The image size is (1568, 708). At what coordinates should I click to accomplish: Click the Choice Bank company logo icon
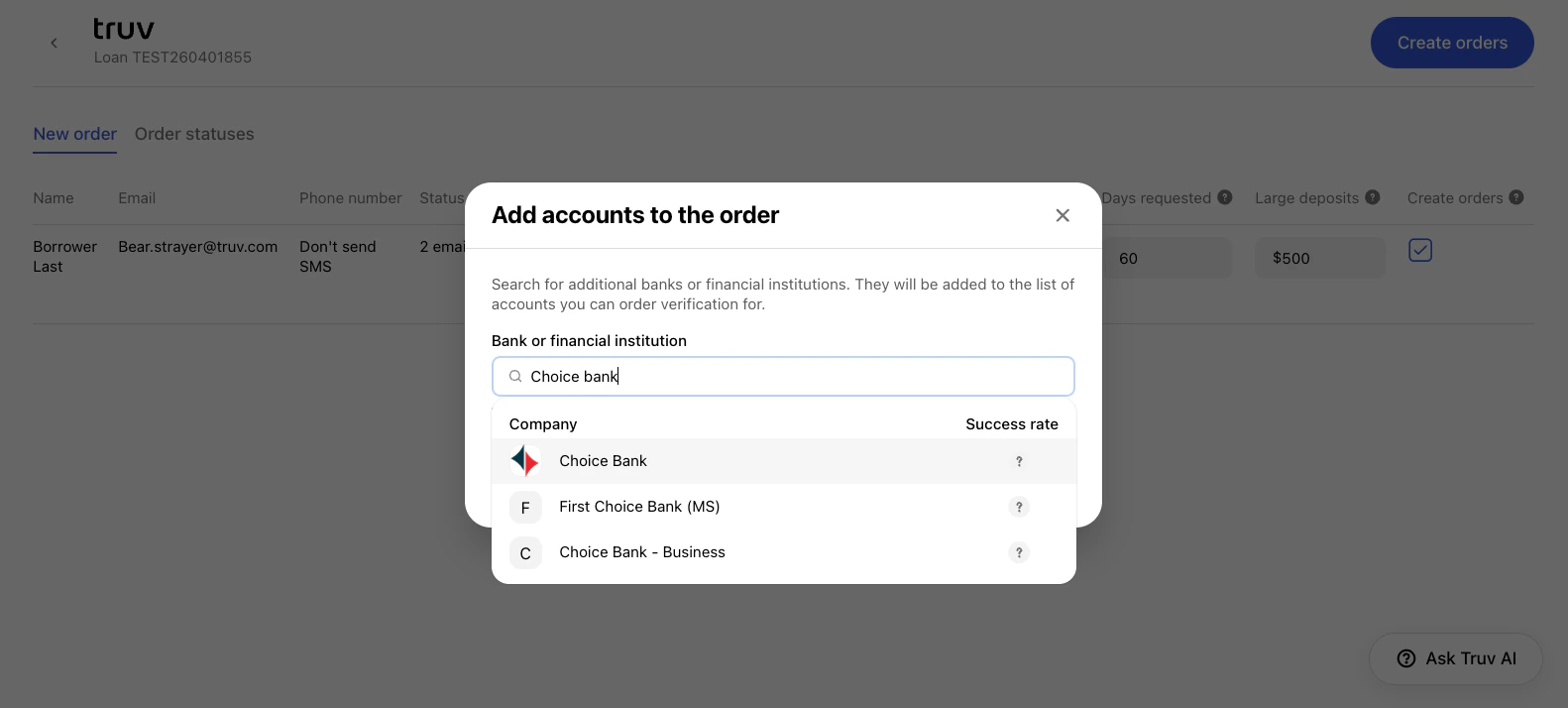(524, 460)
